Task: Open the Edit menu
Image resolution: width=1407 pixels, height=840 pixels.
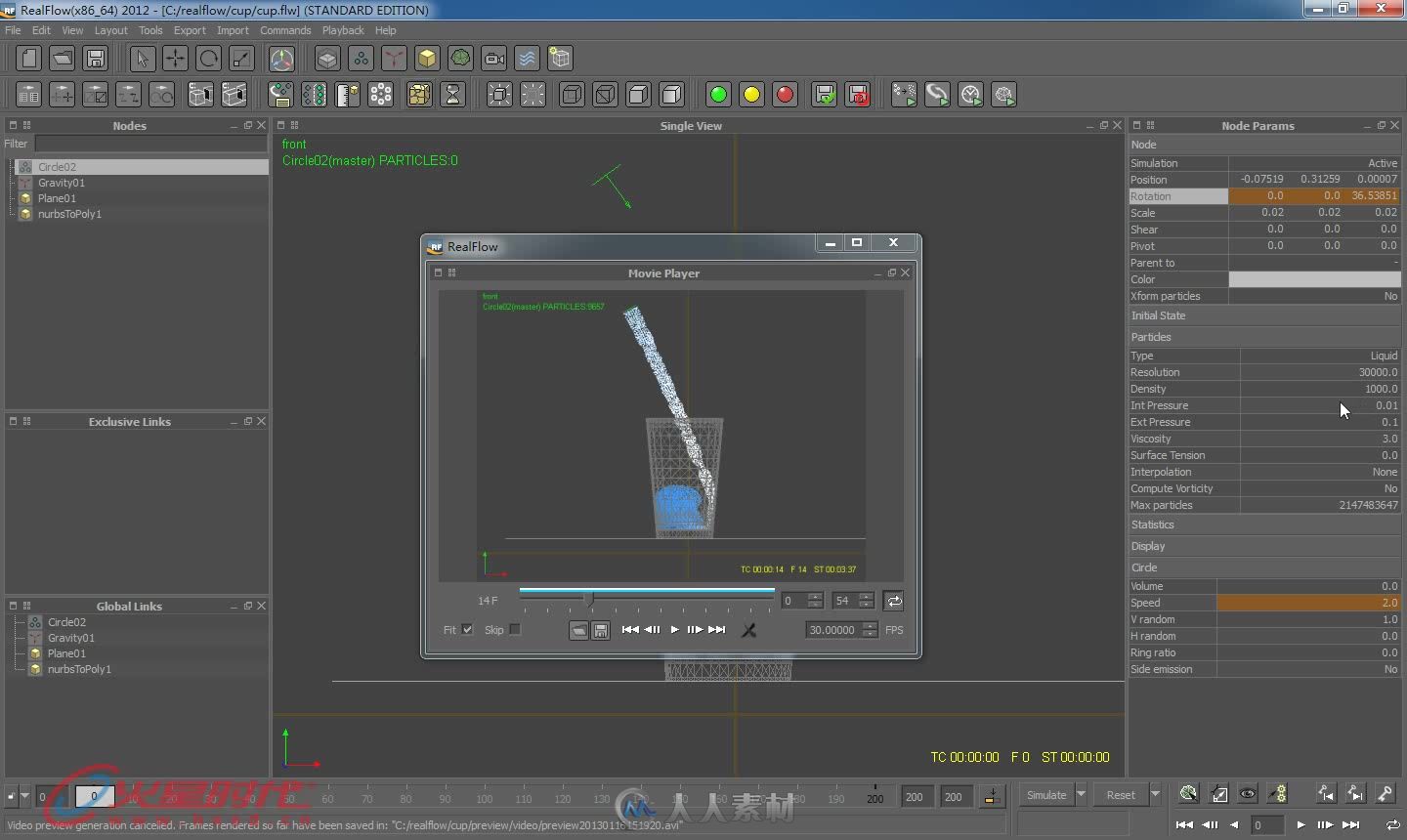Action: [x=41, y=30]
